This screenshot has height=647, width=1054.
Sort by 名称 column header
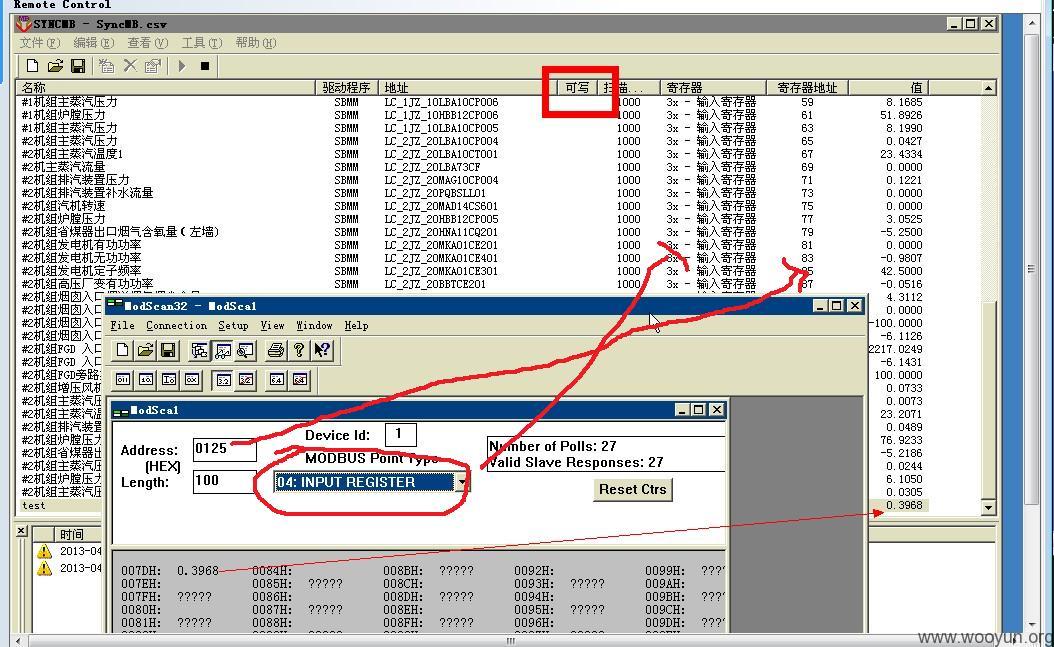(x=165, y=87)
